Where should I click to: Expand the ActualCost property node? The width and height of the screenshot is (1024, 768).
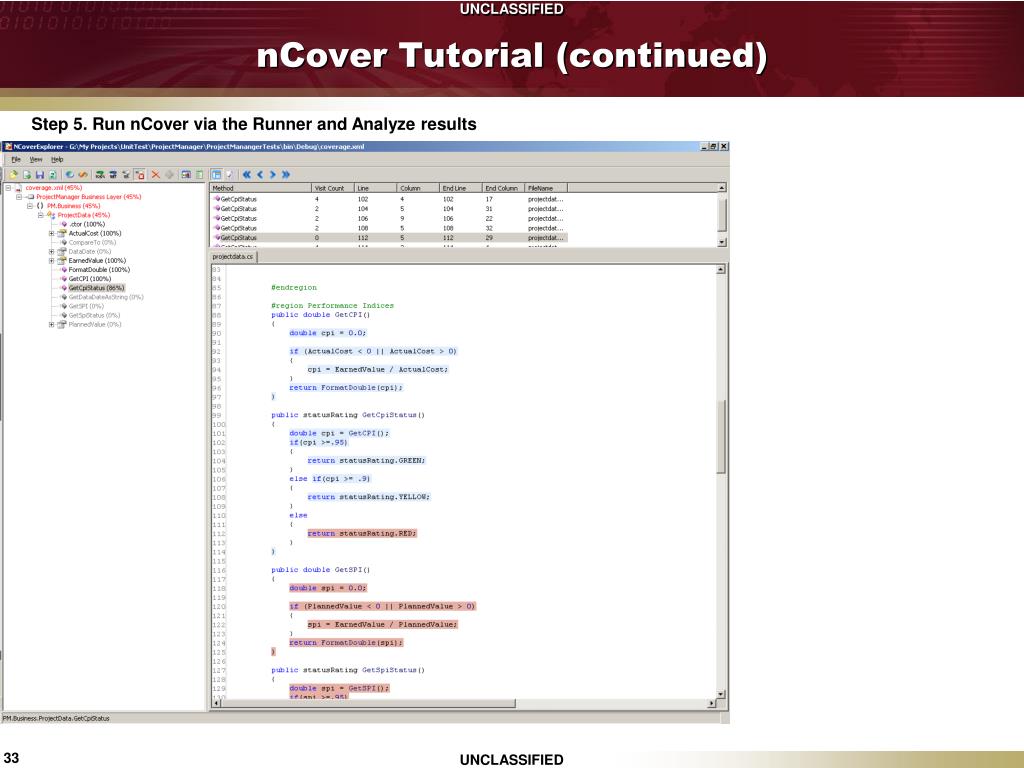pos(52,233)
